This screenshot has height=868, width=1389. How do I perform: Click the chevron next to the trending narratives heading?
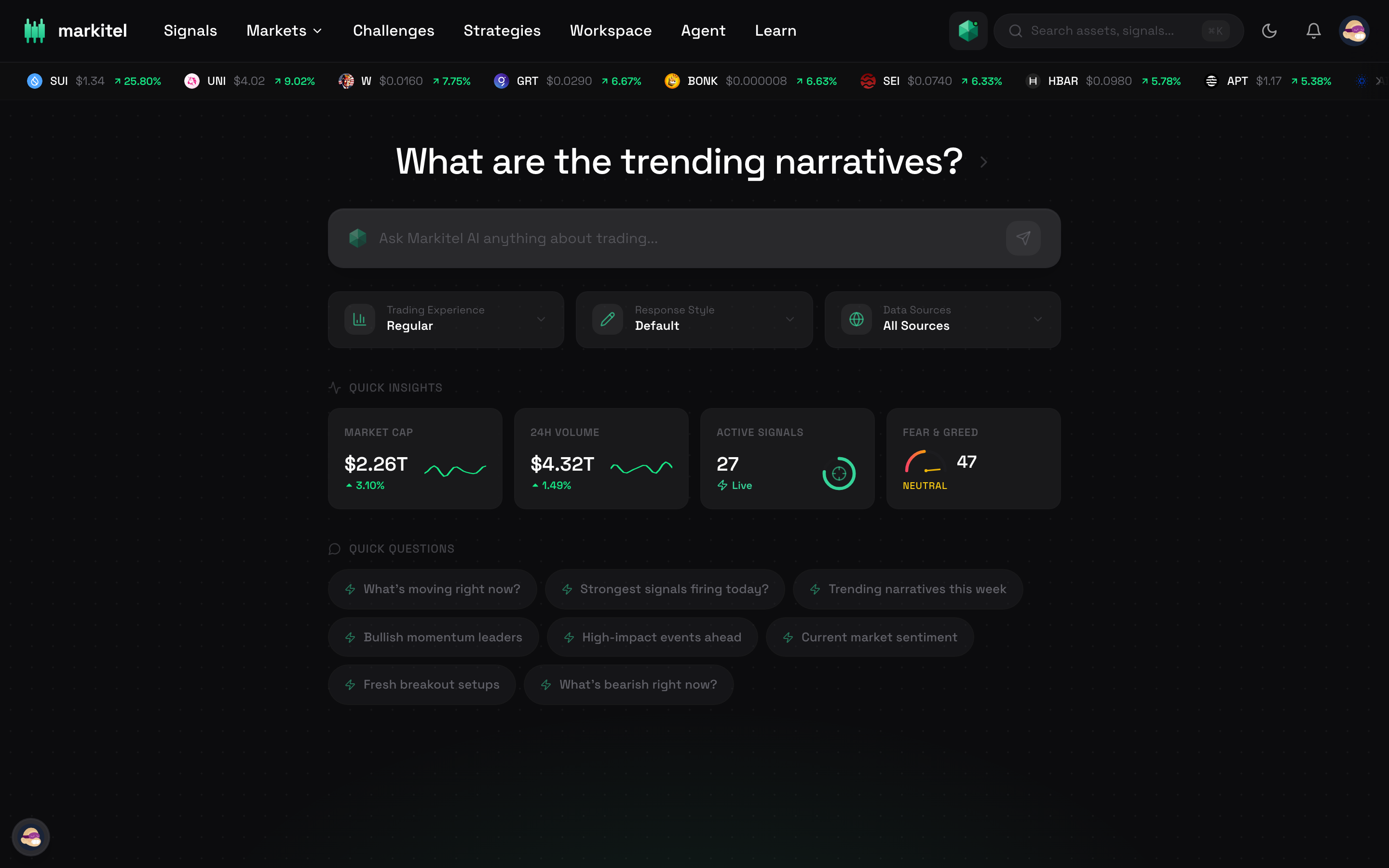[984, 163]
